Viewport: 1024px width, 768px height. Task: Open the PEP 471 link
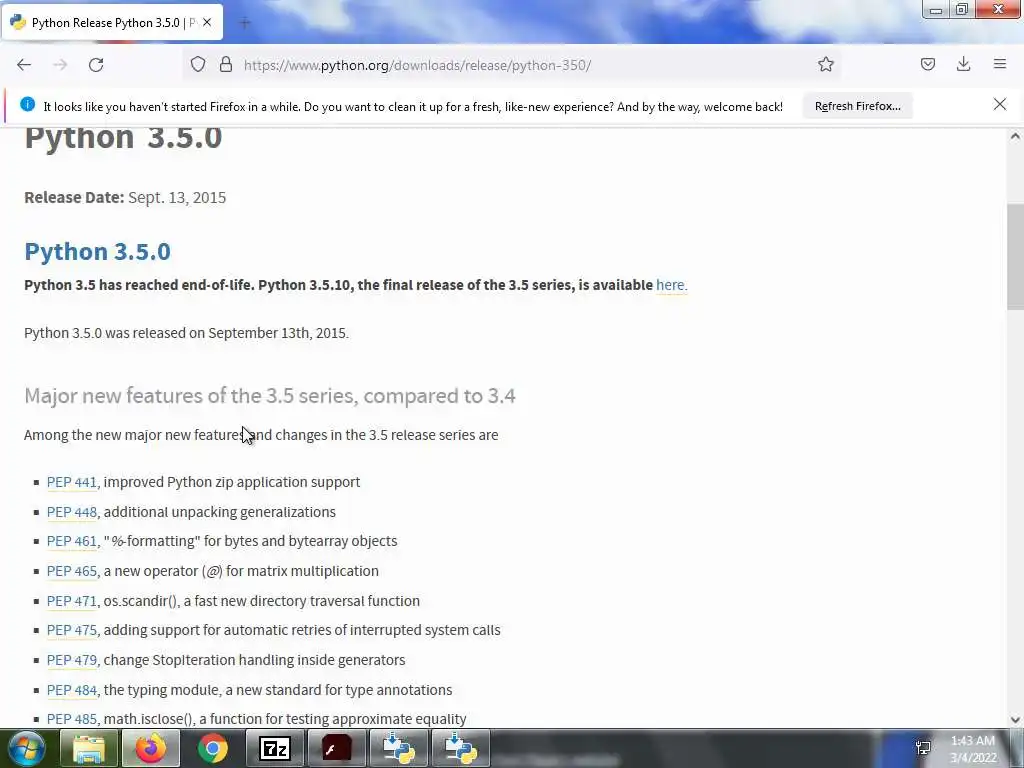tap(72, 601)
